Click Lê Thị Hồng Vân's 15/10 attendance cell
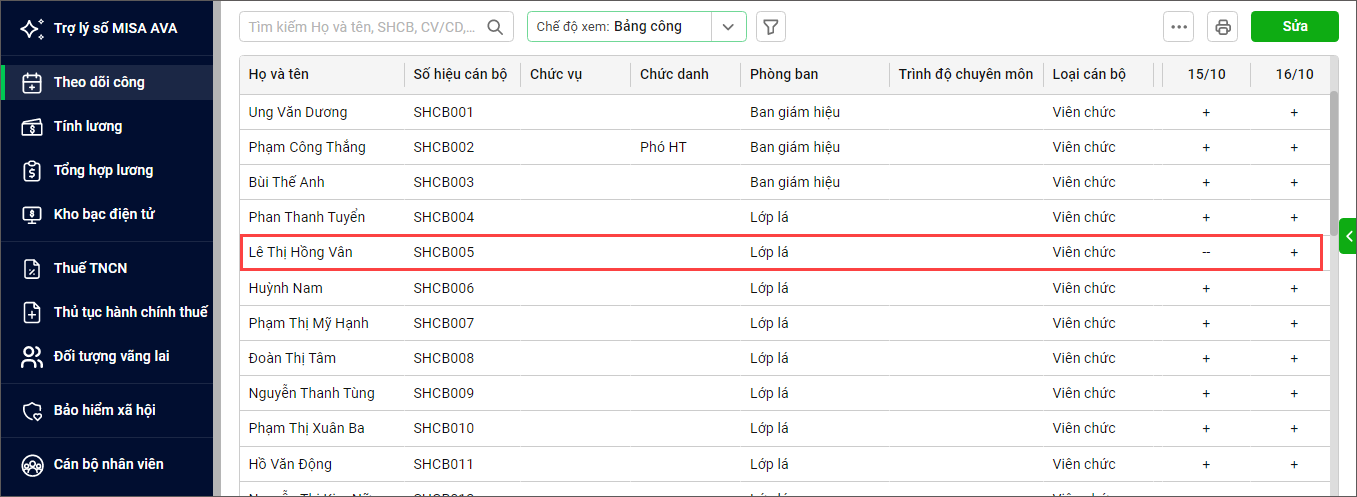This screenshot has width=1357, height=497. click(1206, 253)
